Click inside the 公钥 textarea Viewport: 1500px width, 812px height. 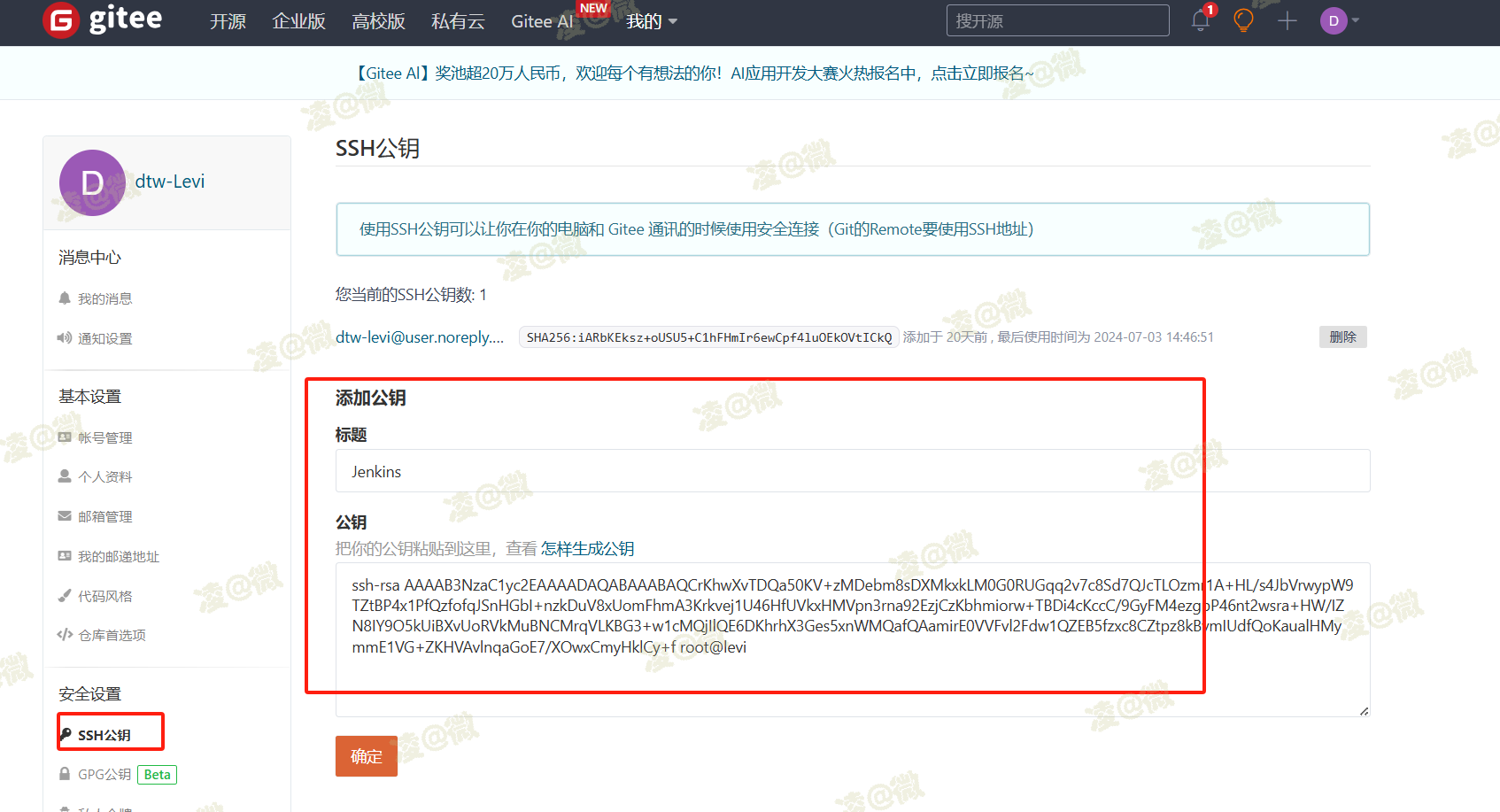point(853,639)
